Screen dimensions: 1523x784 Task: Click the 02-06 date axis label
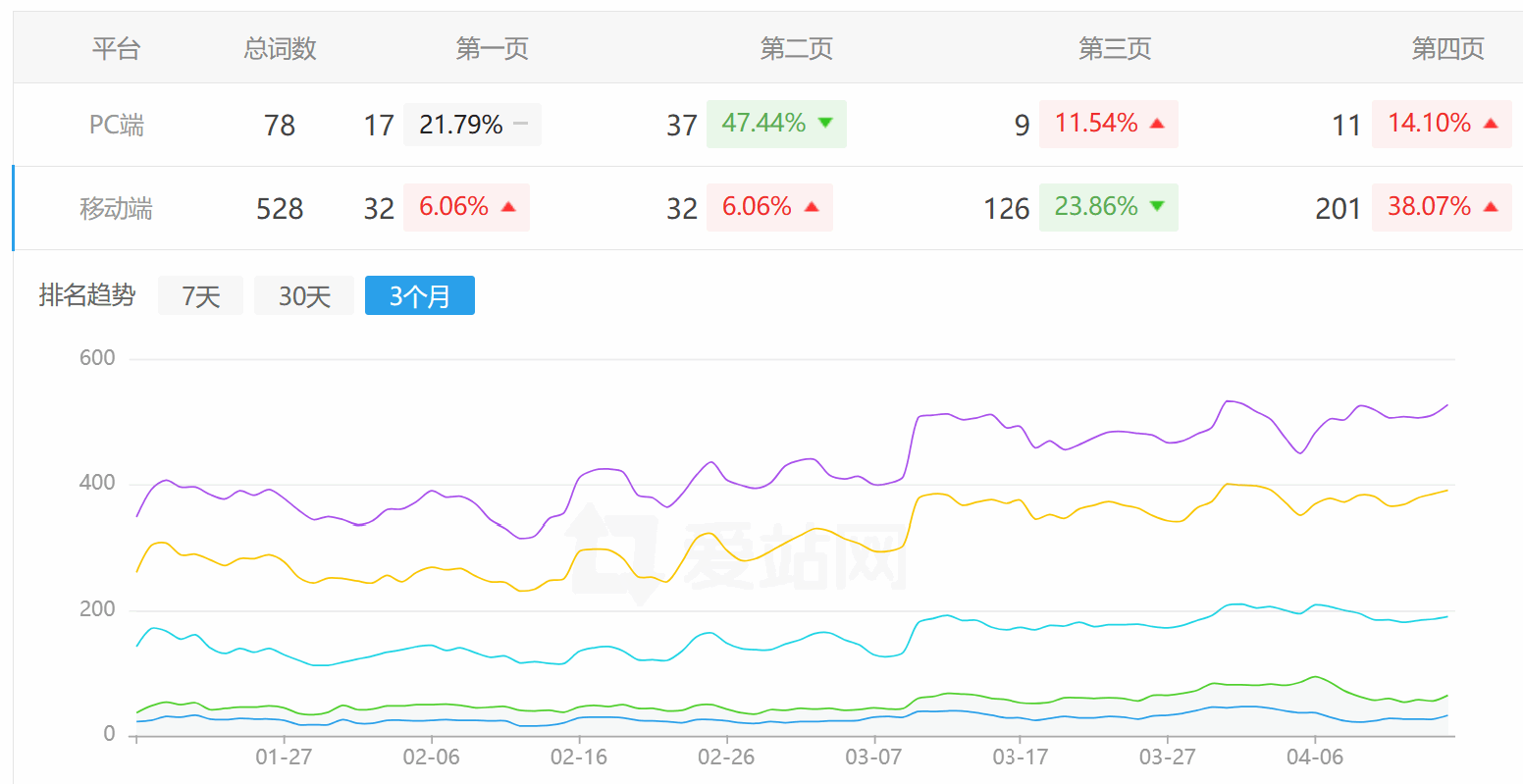tap(431, 758)
